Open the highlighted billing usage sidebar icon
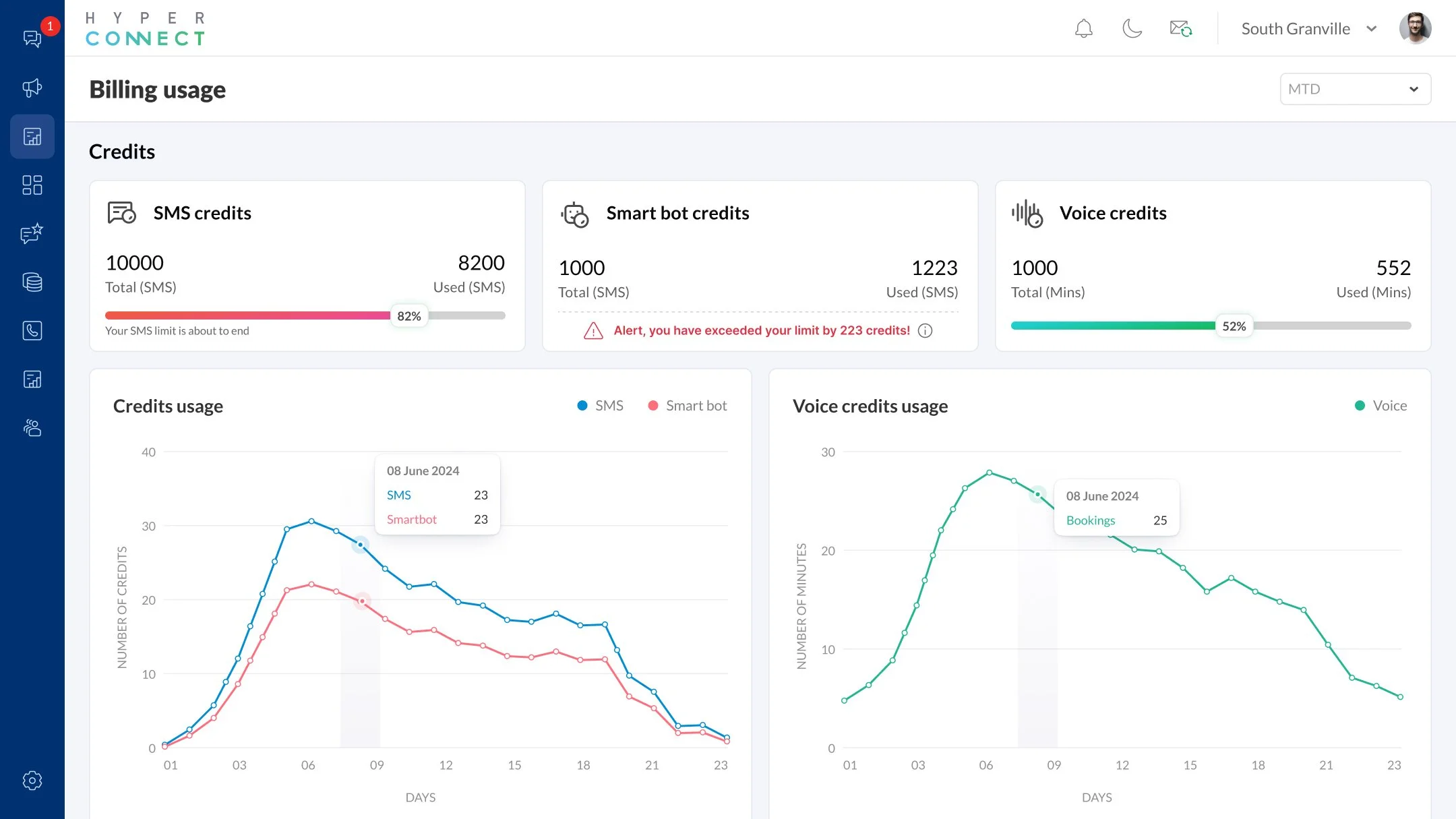The image size is (1456, 819). [32, 136]
